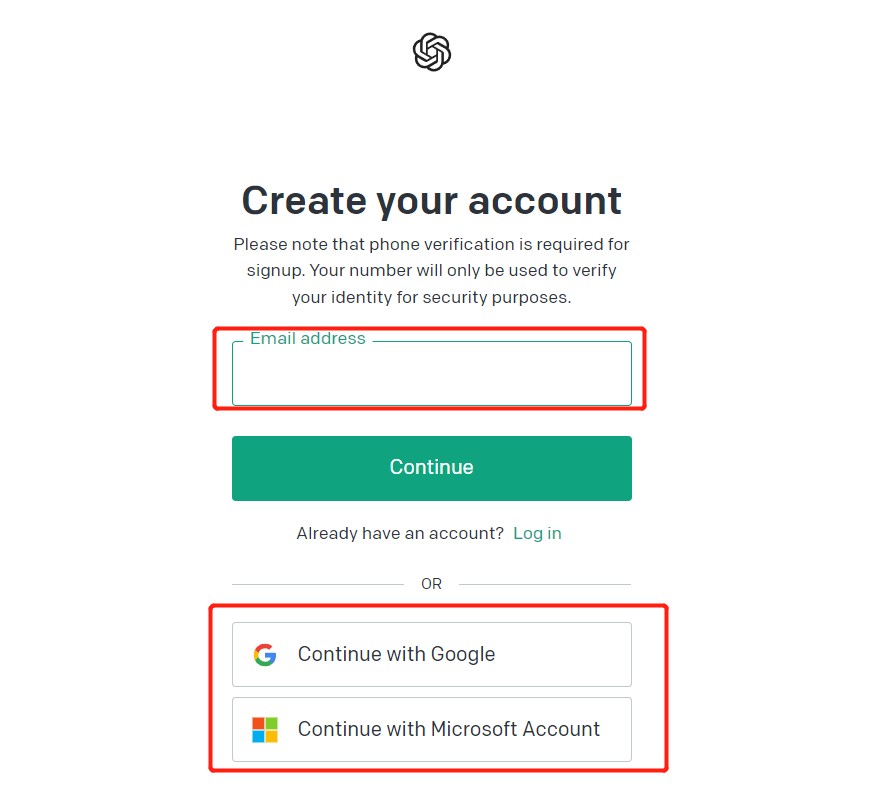Click the OpenAI logo at top

[432, 52]
